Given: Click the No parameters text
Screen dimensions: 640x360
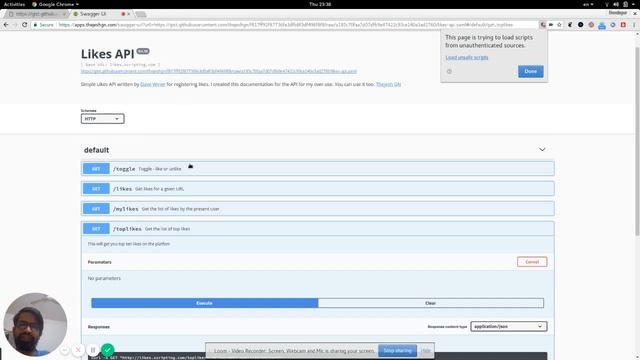Looking at the screenshot, I should [104, 278].
